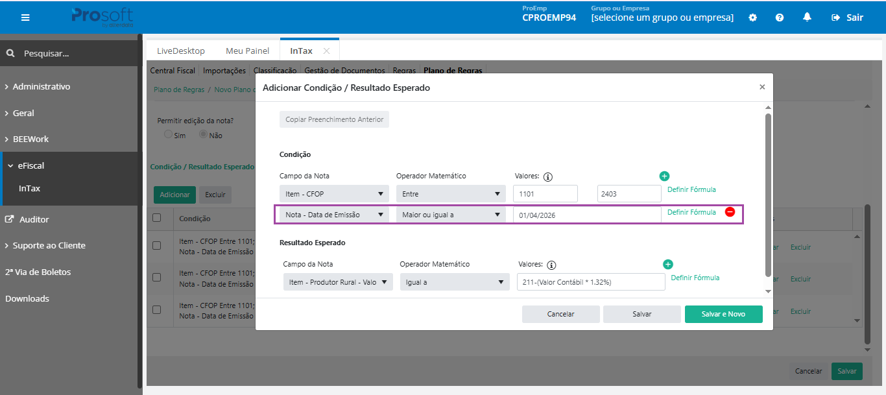The height and width of the screenshot is (395, 886).
Task: Open the Central Fiscal menu
Action: 172,71
